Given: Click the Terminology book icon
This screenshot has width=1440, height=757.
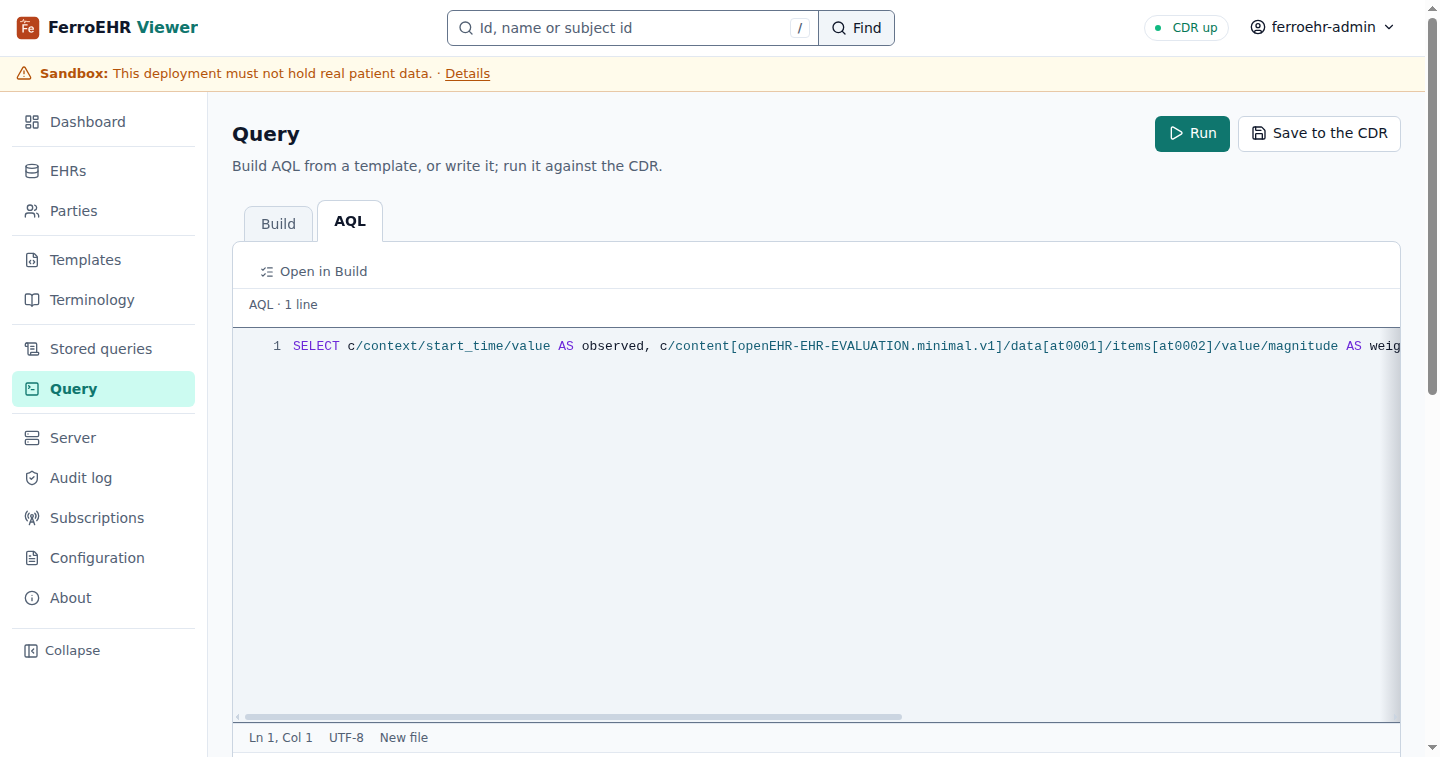Looking at the screenshot, I should [x=32, y=300].
